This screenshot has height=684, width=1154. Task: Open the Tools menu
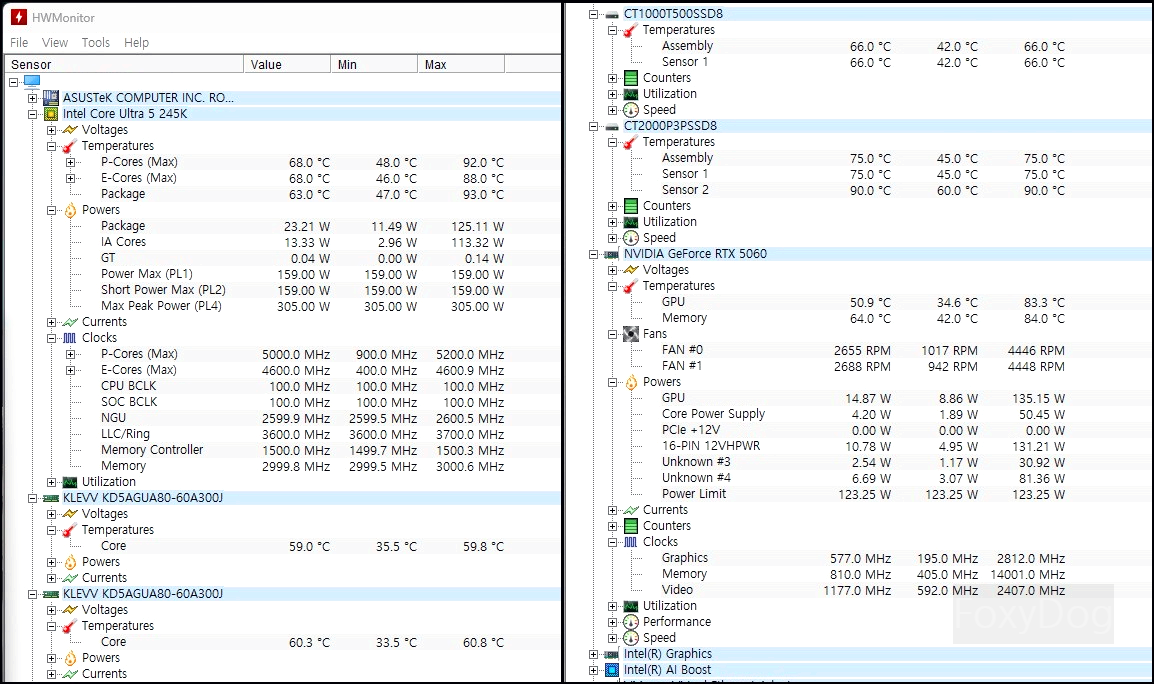coord(96,43)
